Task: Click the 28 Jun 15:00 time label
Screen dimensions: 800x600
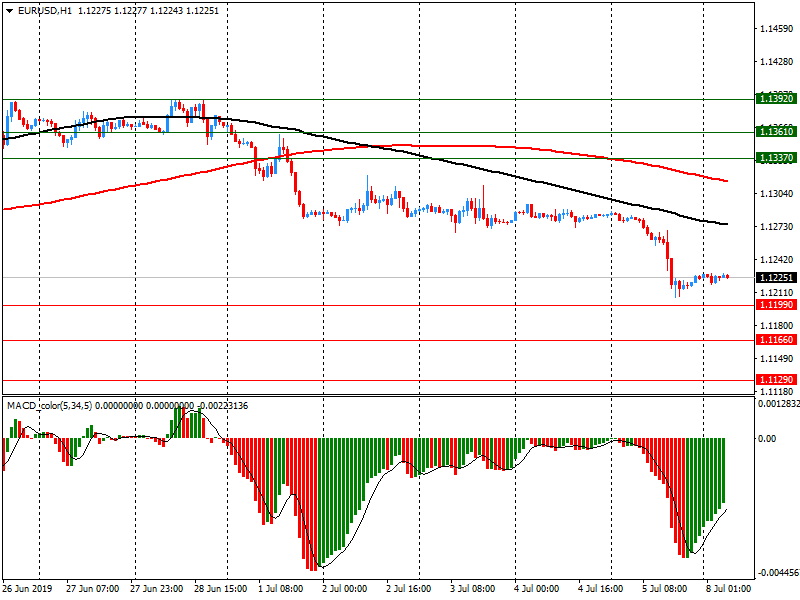Action: point(220,589)
